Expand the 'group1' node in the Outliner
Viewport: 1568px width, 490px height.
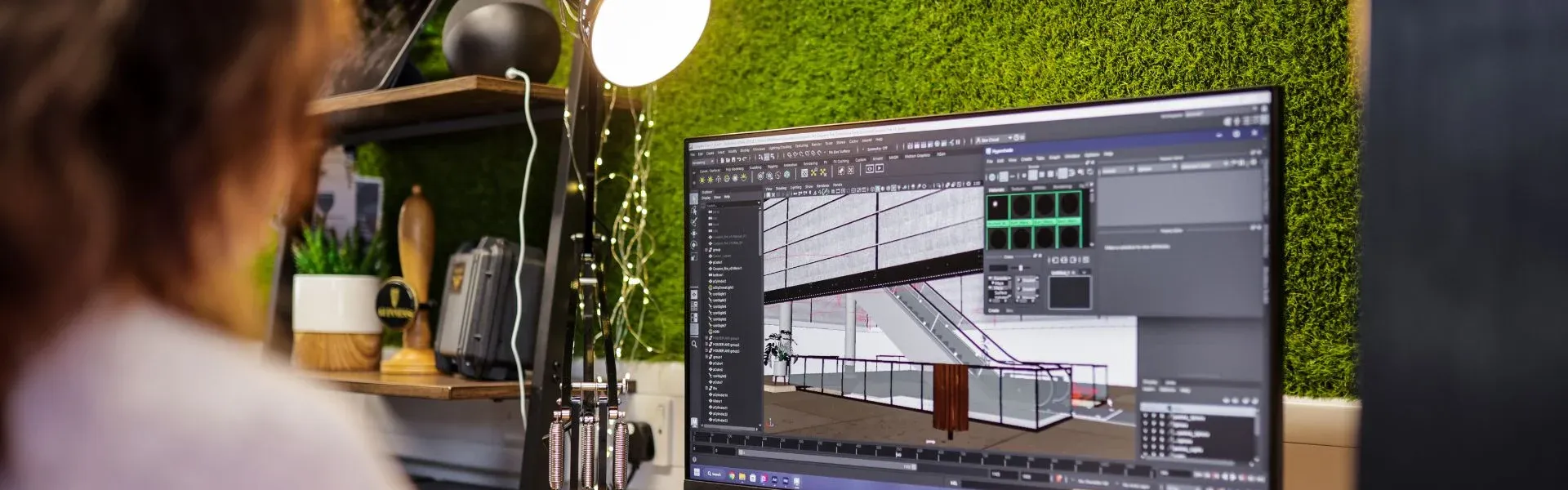click(x=706, y=357)
